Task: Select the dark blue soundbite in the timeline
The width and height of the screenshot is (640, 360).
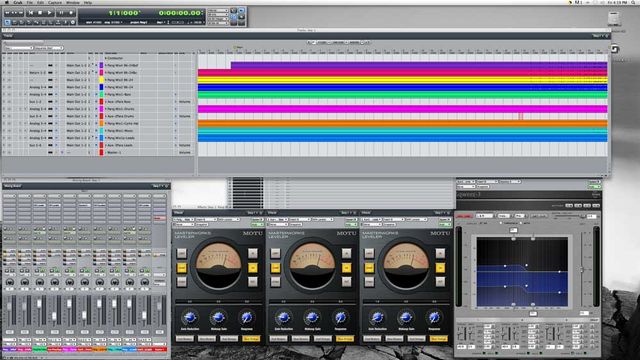Action: pyautogui.click(x=402, y=87)
